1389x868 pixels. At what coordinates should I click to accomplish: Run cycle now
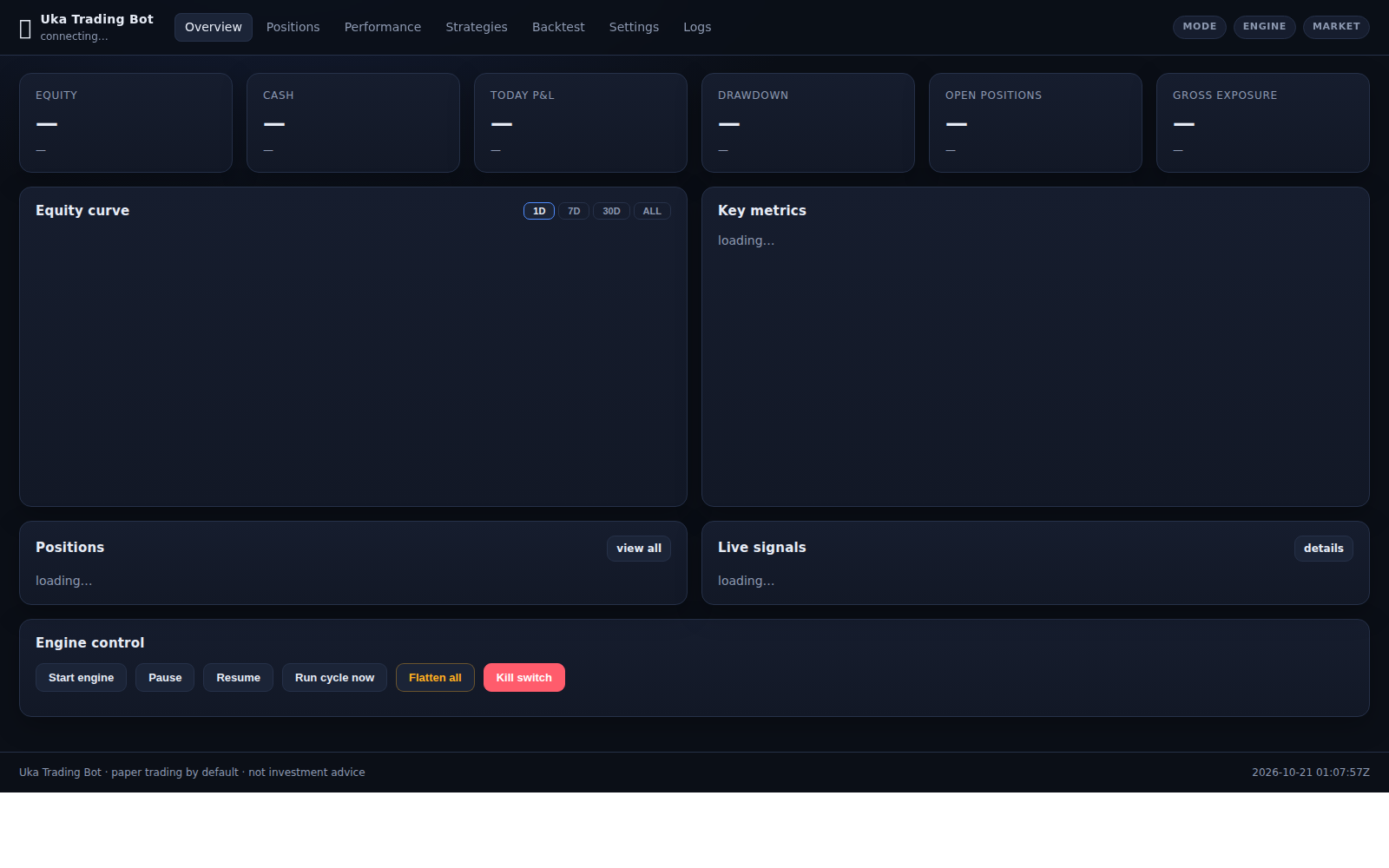pos(334,678)
